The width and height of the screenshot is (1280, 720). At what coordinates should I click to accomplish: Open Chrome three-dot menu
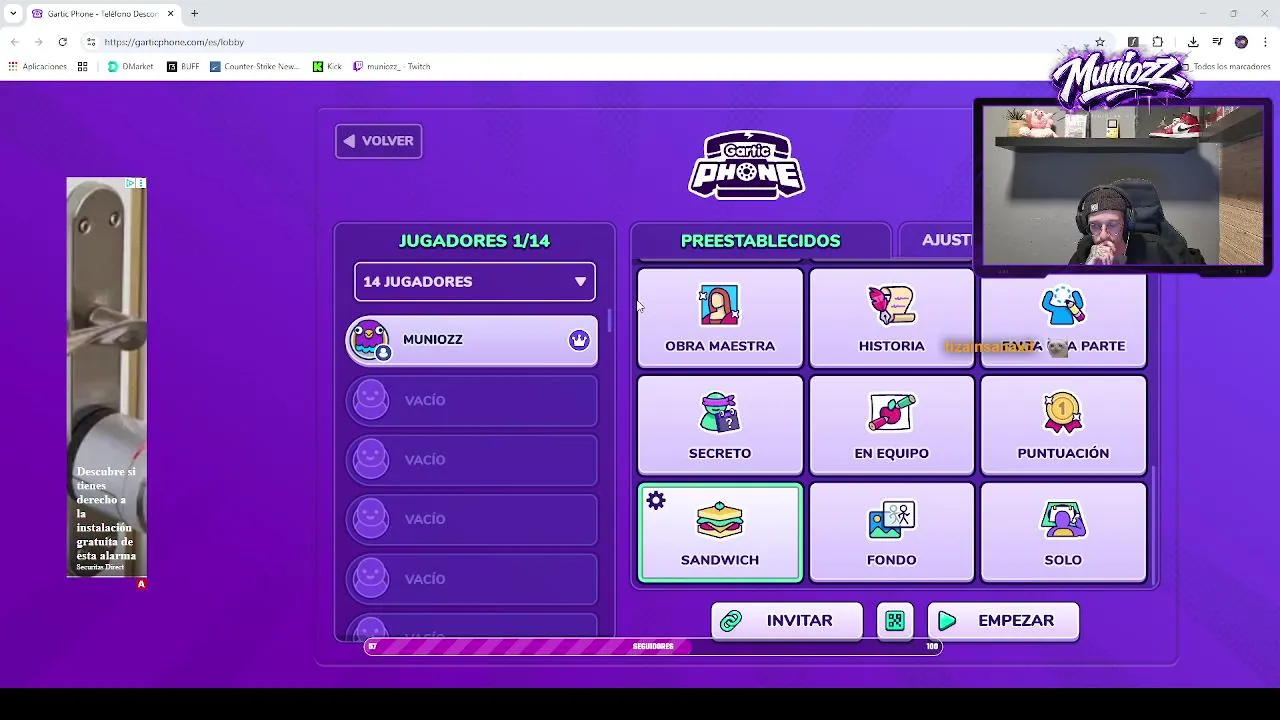(1265, 42)
